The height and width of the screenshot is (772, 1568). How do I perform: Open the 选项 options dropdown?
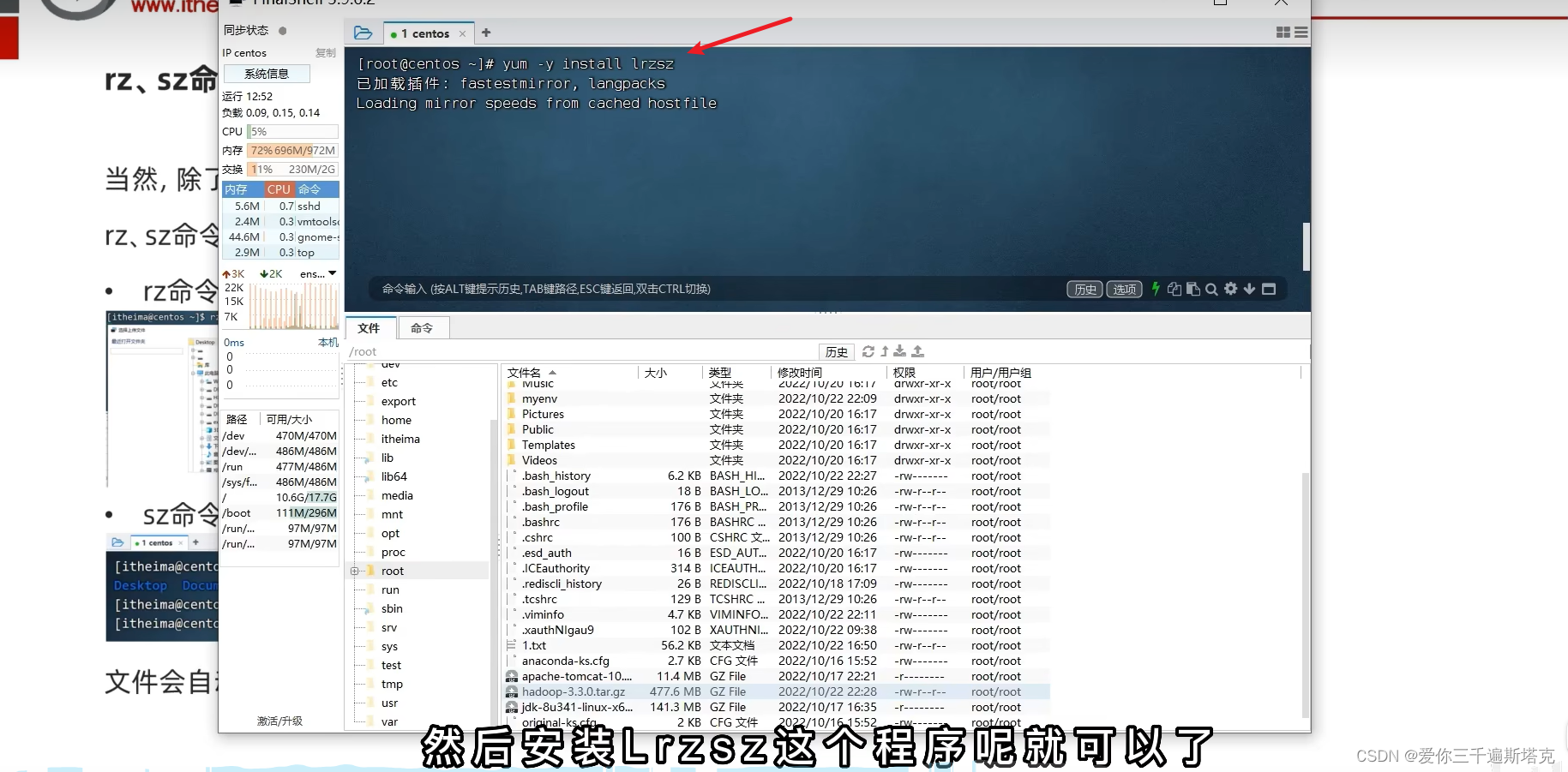click(1124, 289)
